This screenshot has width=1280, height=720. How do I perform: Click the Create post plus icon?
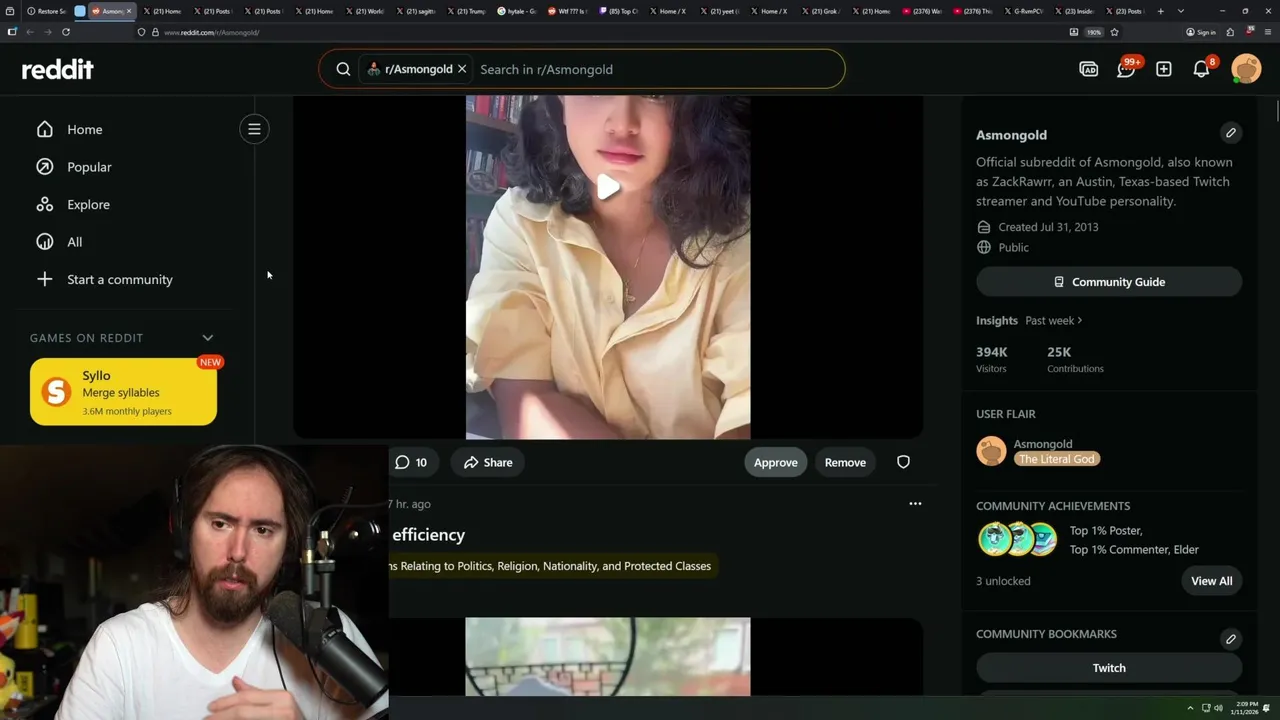tap(1163, 69)
